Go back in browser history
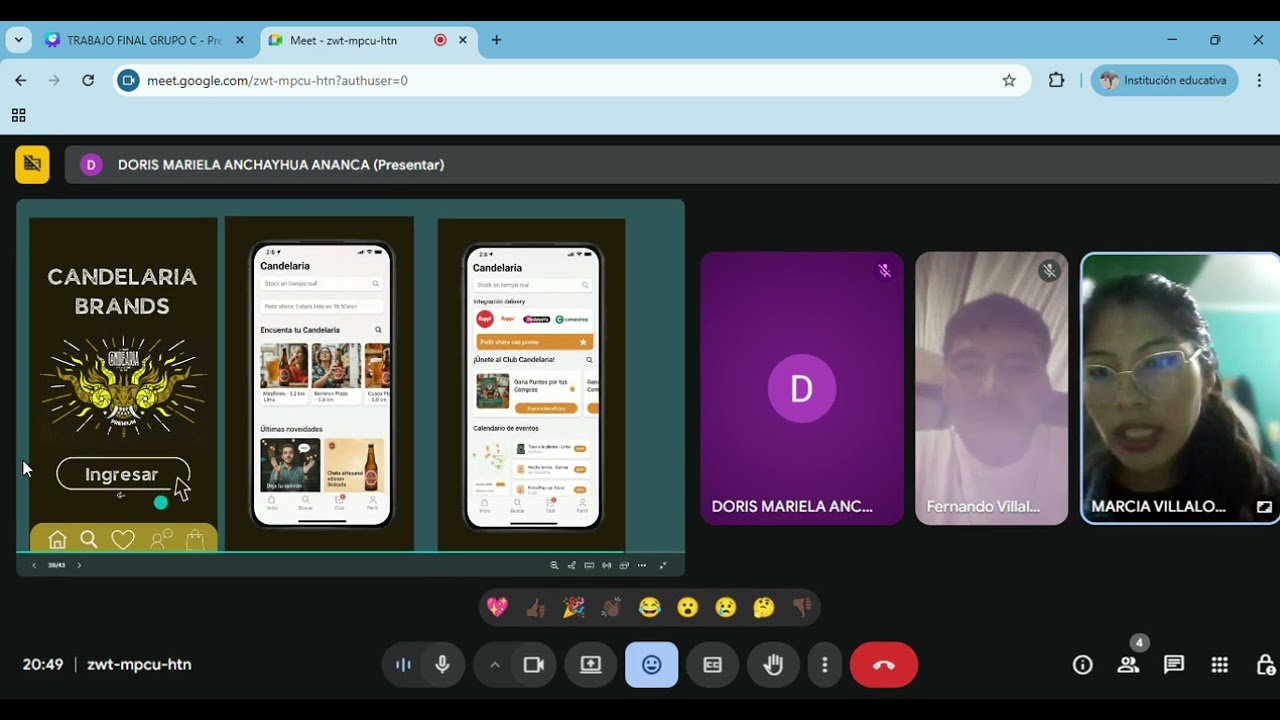The image size is (1280, 720). point(21,80)
